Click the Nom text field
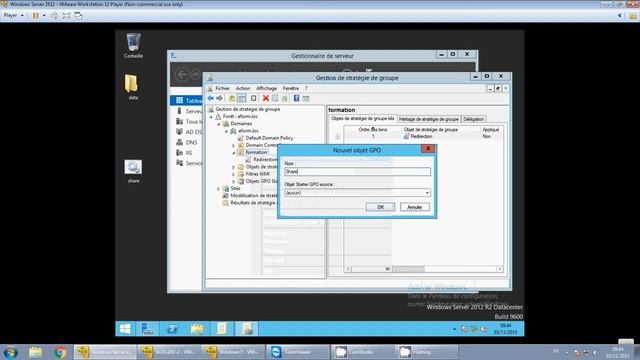The image size is (640, 360). point(357,172)
